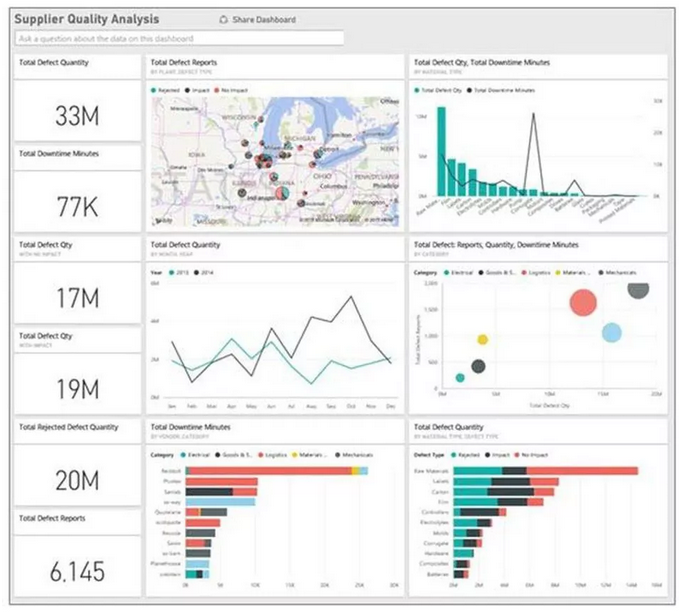The height and width of the screenshot is (615, 689).
Task: Select the 2014 legend marker in line chart
Action: [198, 271]
